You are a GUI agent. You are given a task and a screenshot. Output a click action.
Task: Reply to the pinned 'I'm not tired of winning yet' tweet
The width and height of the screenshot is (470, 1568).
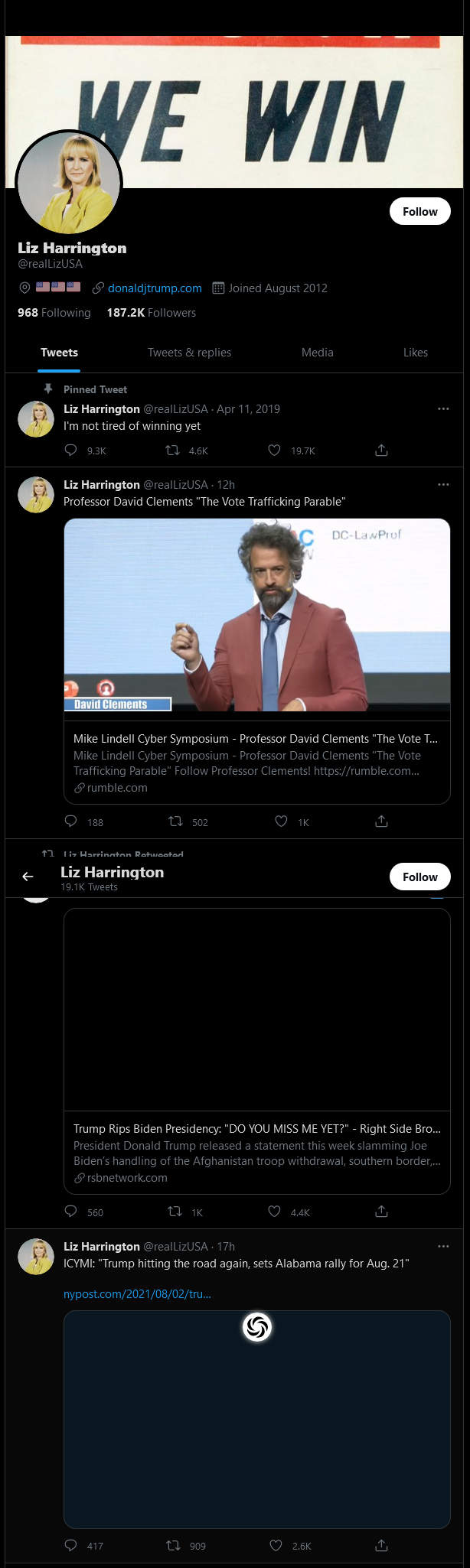point(71,451)
